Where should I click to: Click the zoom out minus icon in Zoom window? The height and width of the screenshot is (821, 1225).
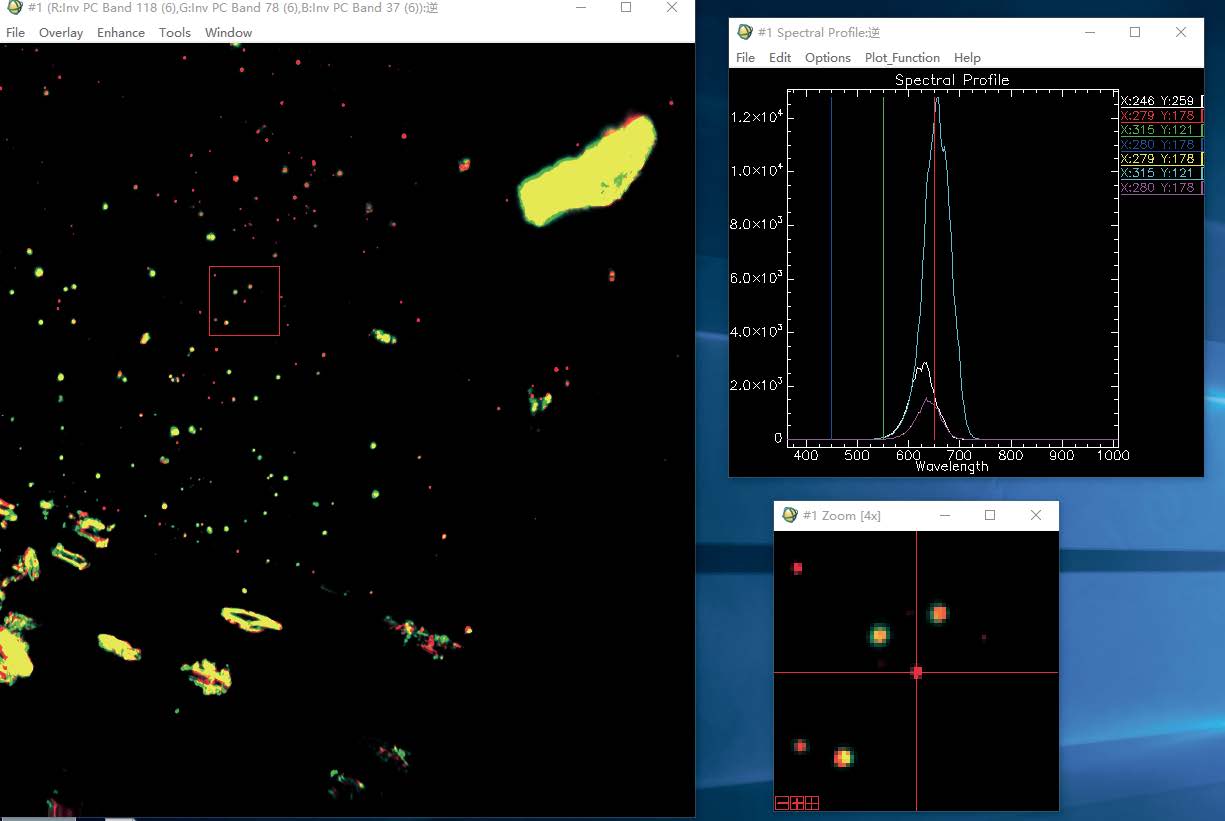tap(782, 802)
